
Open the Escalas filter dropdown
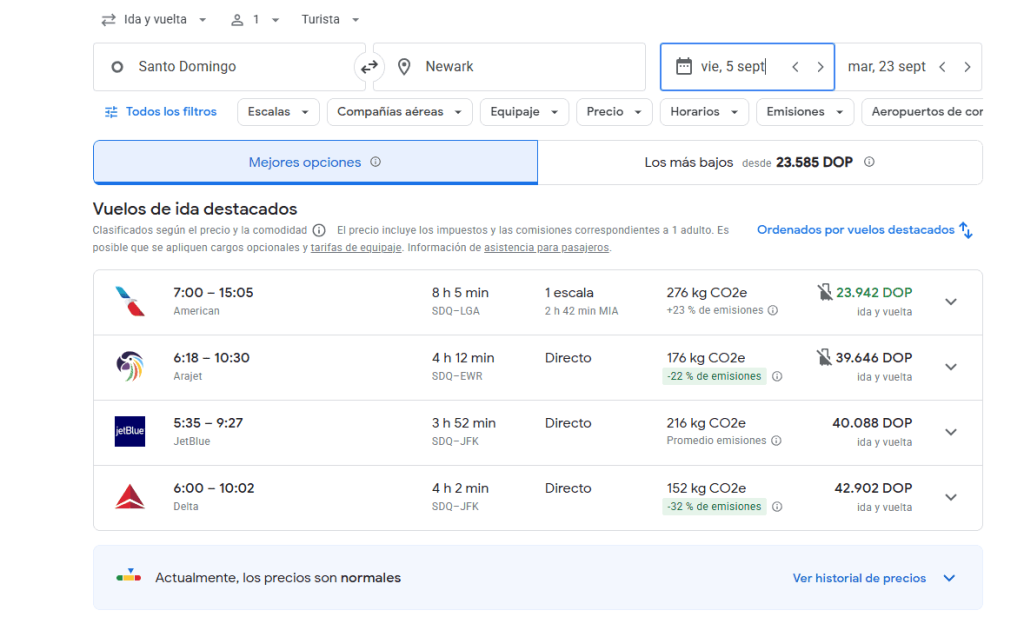point(278,112)
